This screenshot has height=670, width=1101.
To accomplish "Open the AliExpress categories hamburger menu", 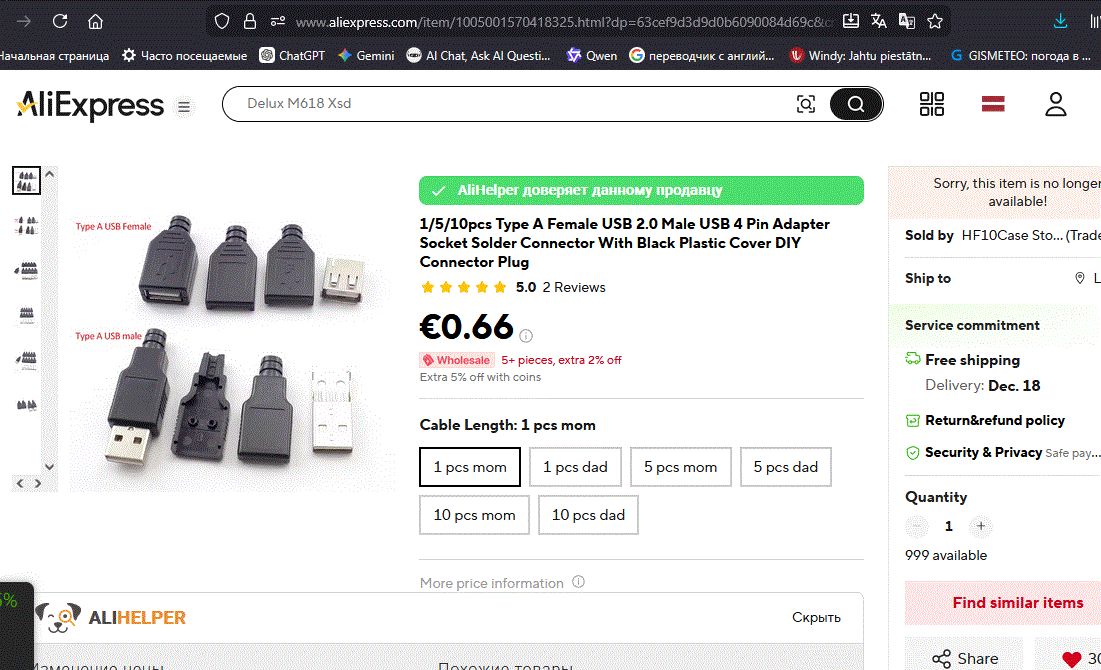I will [x=184, y=106].
